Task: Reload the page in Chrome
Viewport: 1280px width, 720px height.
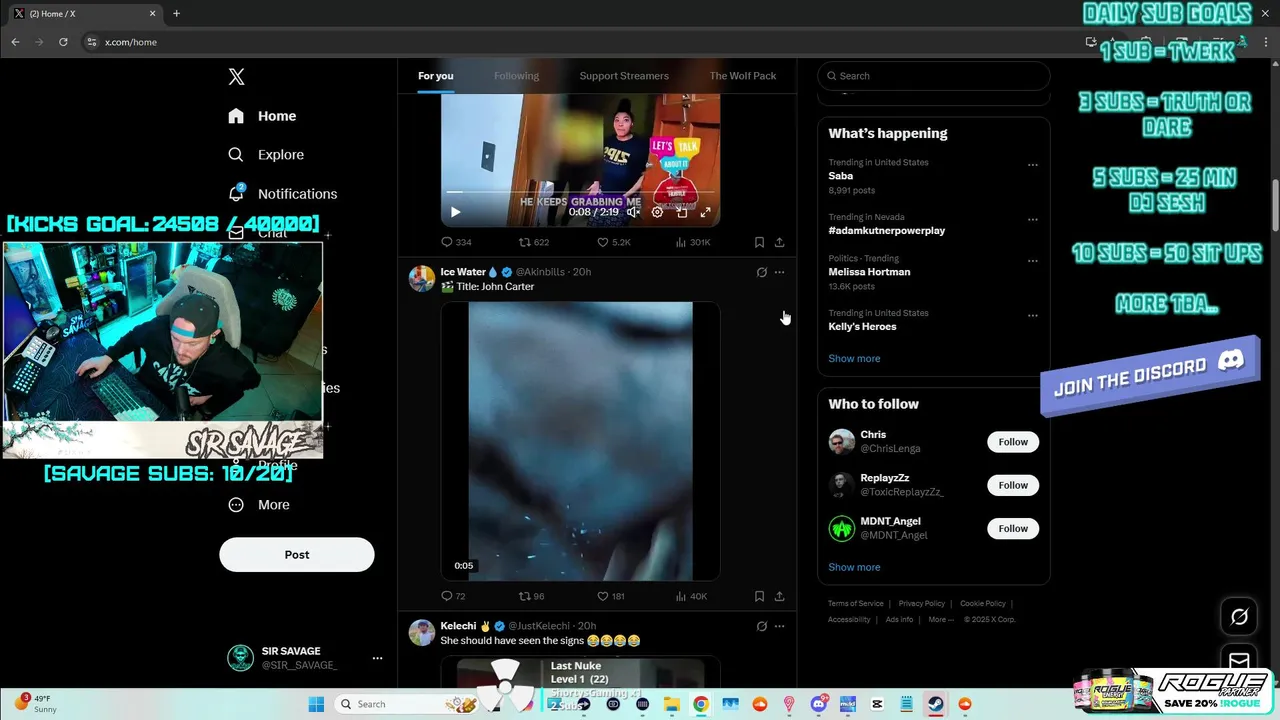Action: 63,42
